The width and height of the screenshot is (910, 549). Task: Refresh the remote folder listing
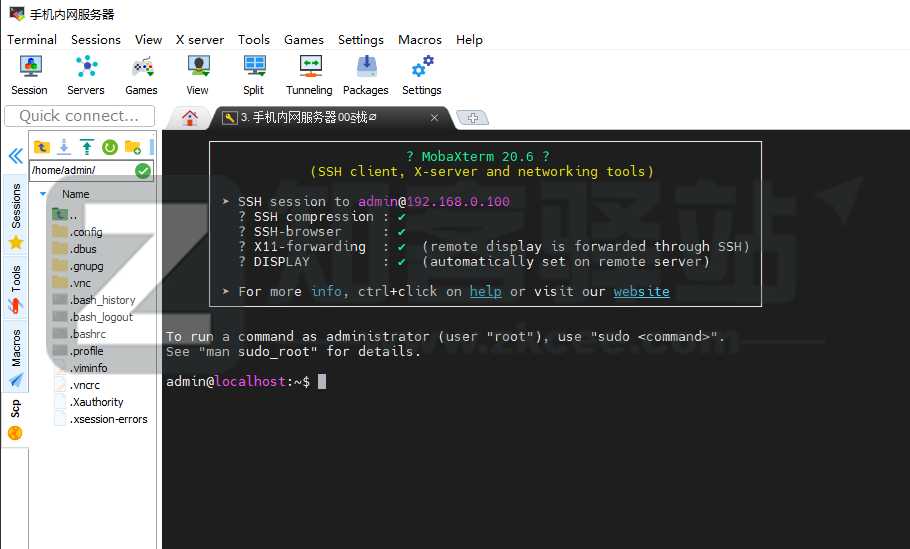(x=110, y=147)
